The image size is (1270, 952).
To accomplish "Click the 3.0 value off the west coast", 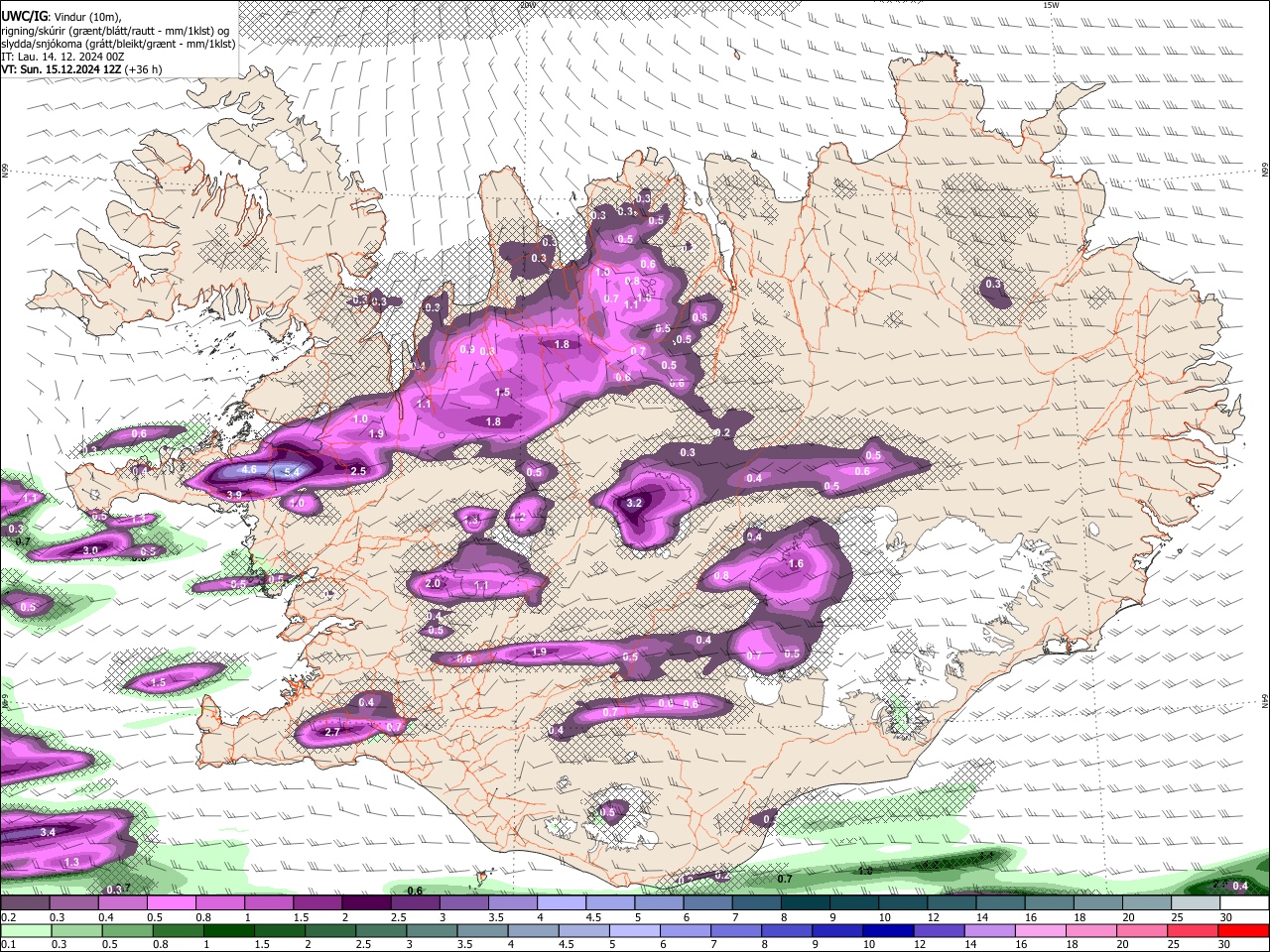I will [90, 550].
